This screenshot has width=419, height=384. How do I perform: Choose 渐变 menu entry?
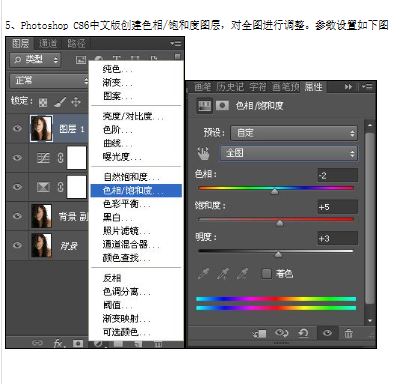(136, 83)
